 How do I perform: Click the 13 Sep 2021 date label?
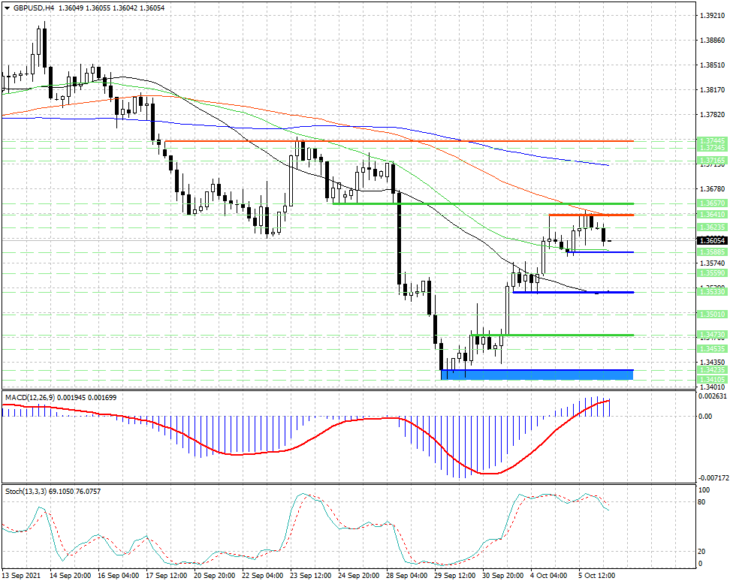click(21, 576)
